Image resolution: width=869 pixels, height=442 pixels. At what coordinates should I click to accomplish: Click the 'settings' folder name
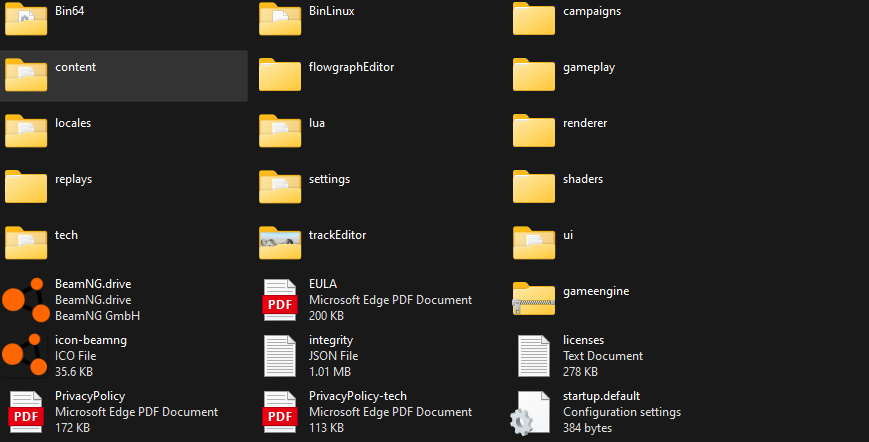(329, 179)
